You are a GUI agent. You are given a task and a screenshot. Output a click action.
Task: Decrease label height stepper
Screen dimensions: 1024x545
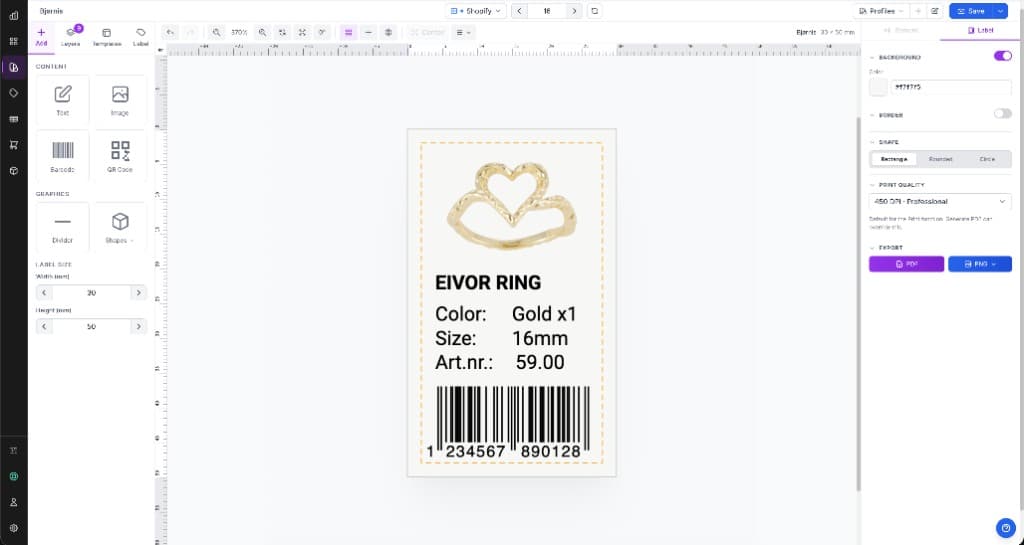click(x=44, y=326)
